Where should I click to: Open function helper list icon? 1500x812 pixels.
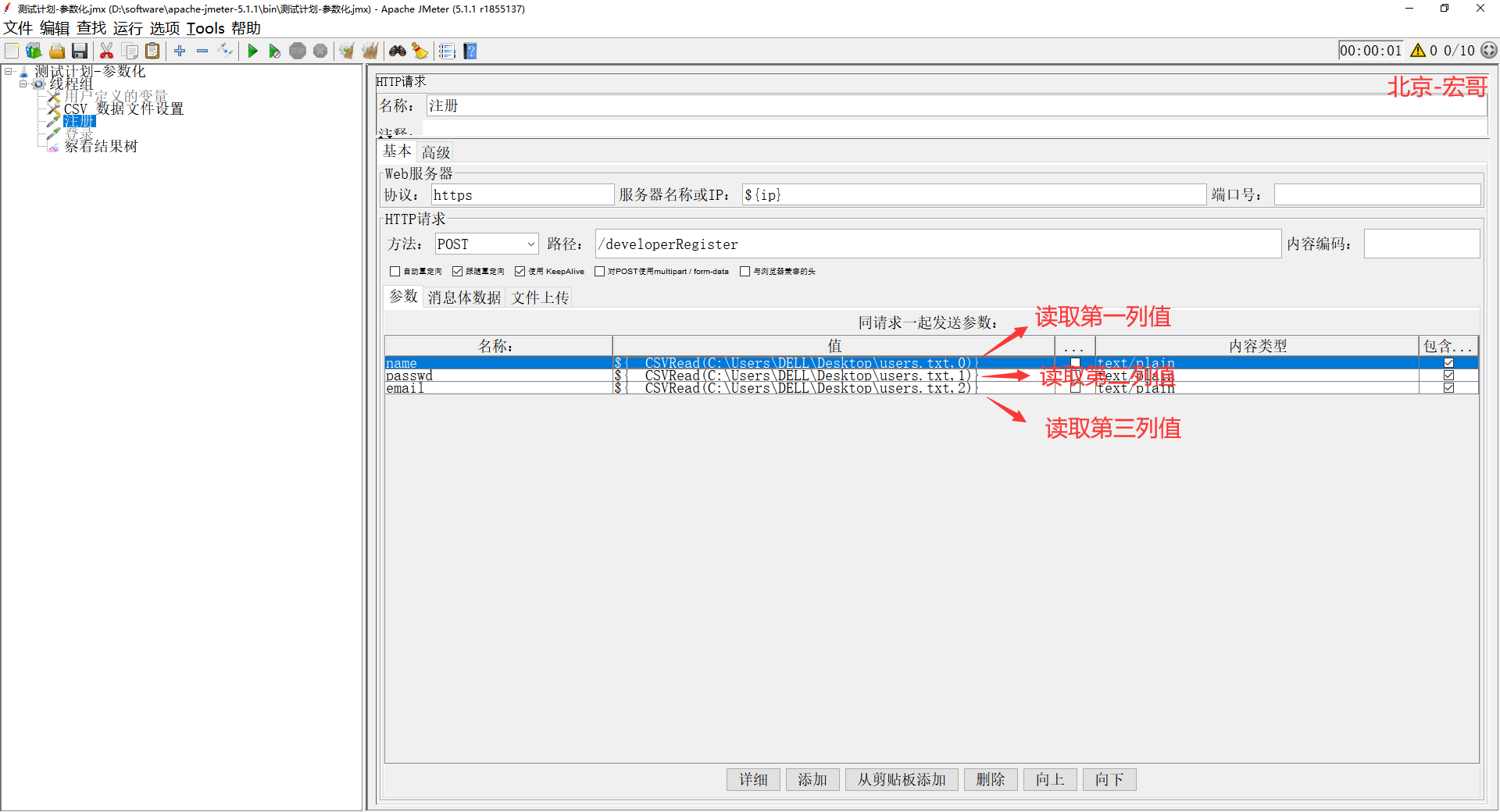(447, 51)
